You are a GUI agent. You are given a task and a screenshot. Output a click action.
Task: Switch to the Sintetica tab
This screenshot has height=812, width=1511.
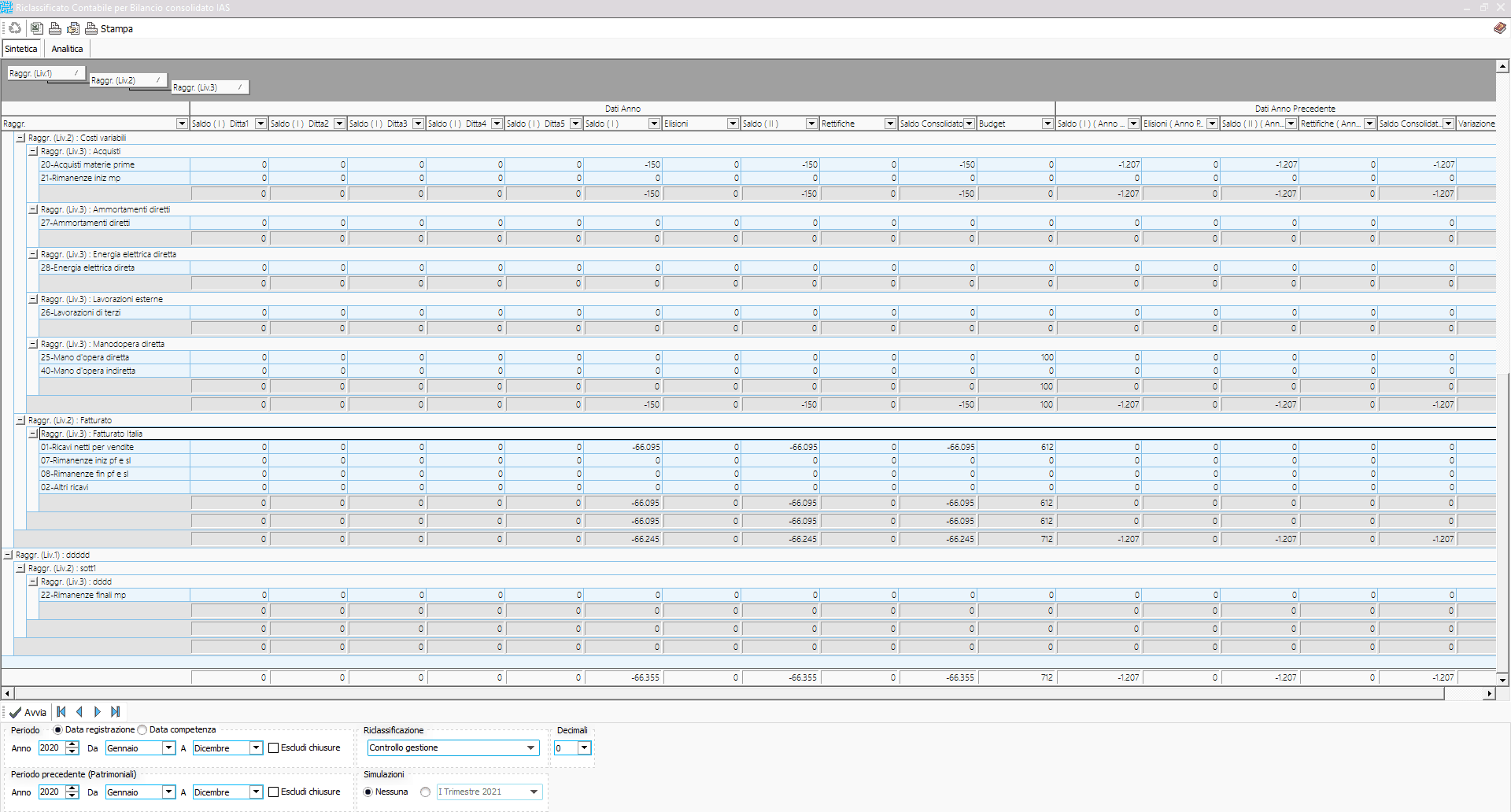21,49
